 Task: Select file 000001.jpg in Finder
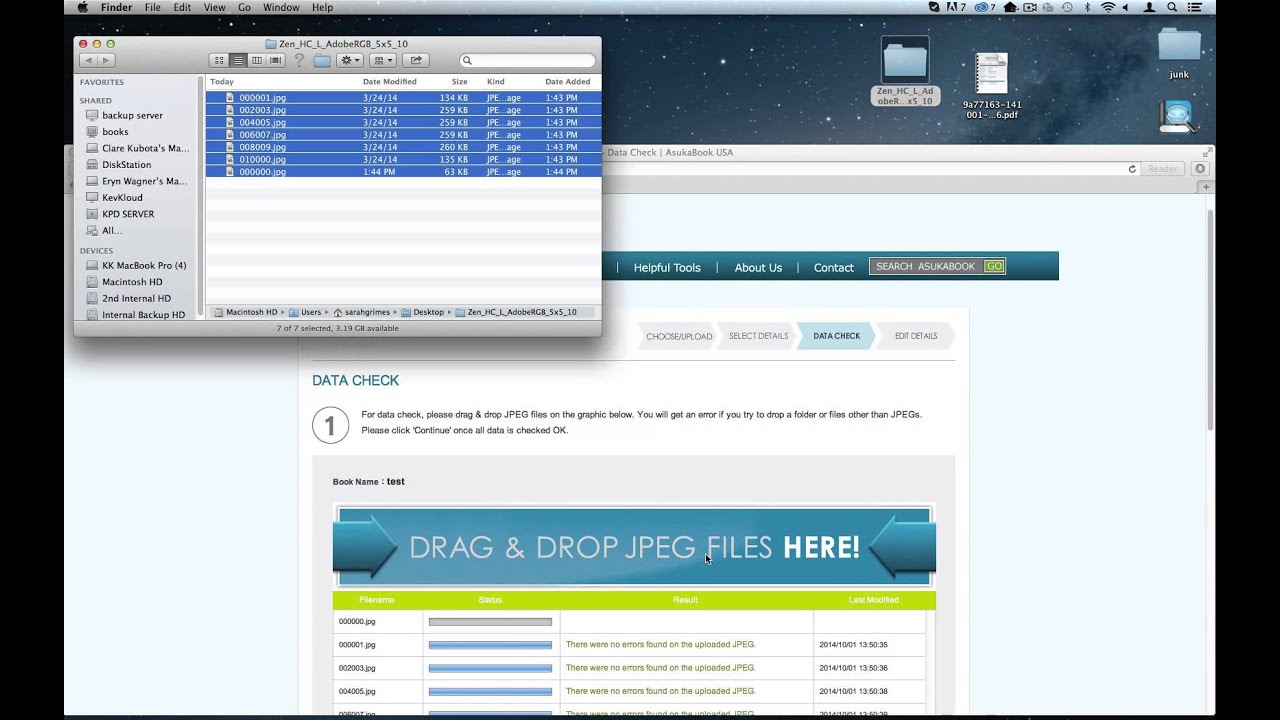[x=404, y=98]
